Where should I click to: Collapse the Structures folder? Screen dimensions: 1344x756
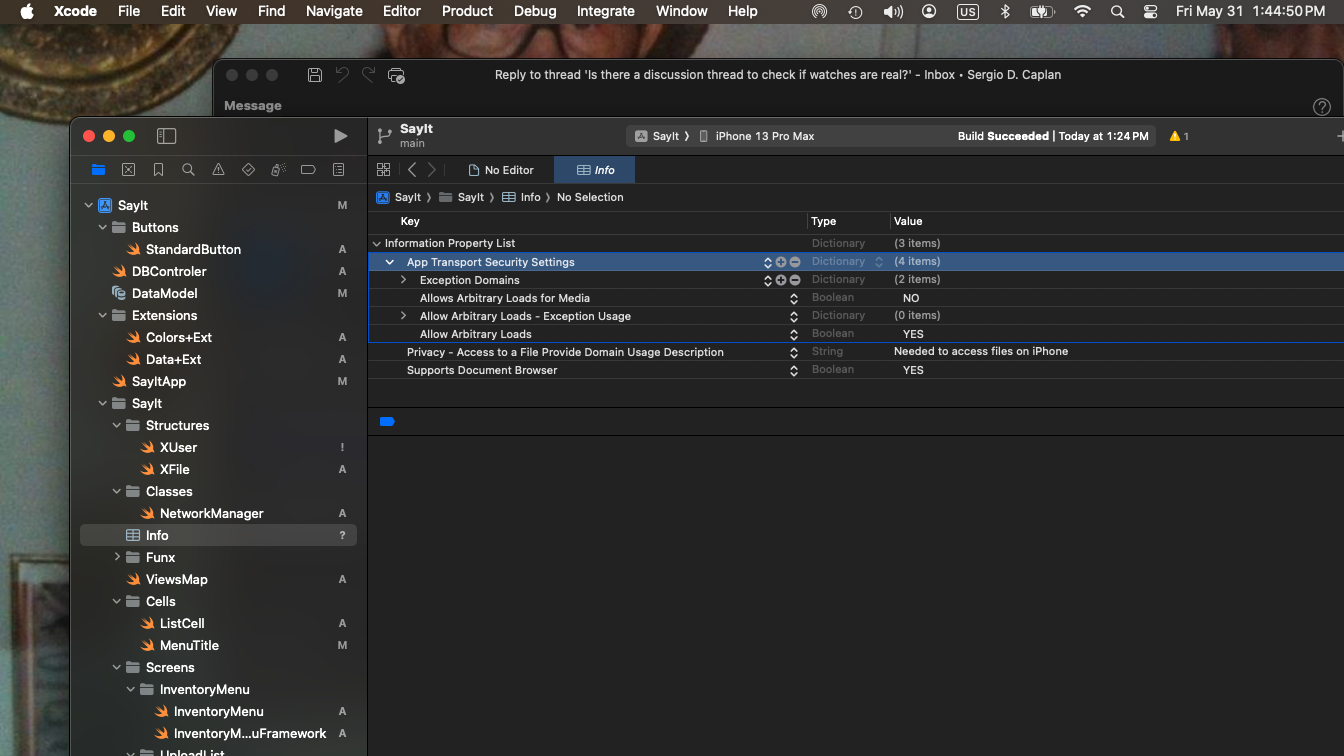point(117,426)
